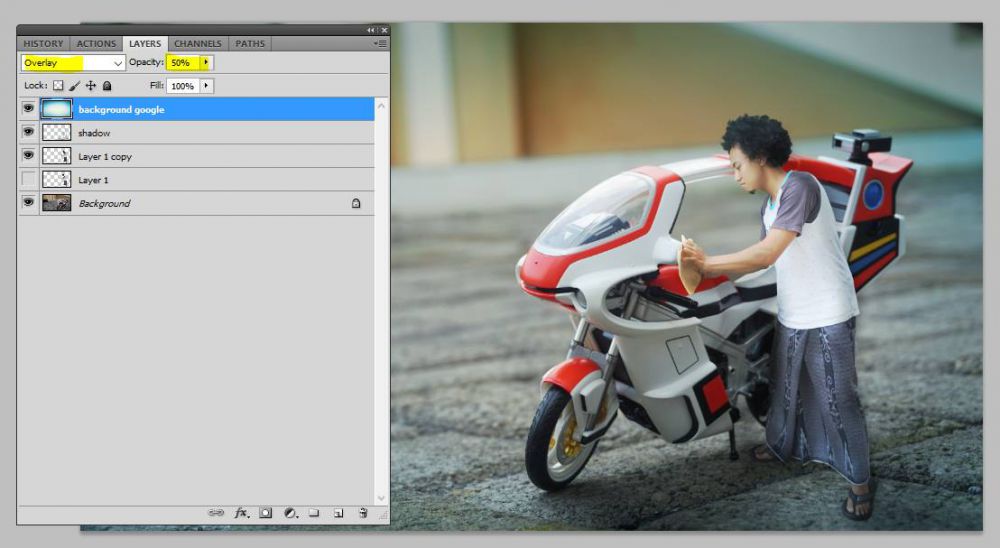Enable Lock Image Pixels brush icon
This screenshot has height=548, width=1000.
coord(74,86)
